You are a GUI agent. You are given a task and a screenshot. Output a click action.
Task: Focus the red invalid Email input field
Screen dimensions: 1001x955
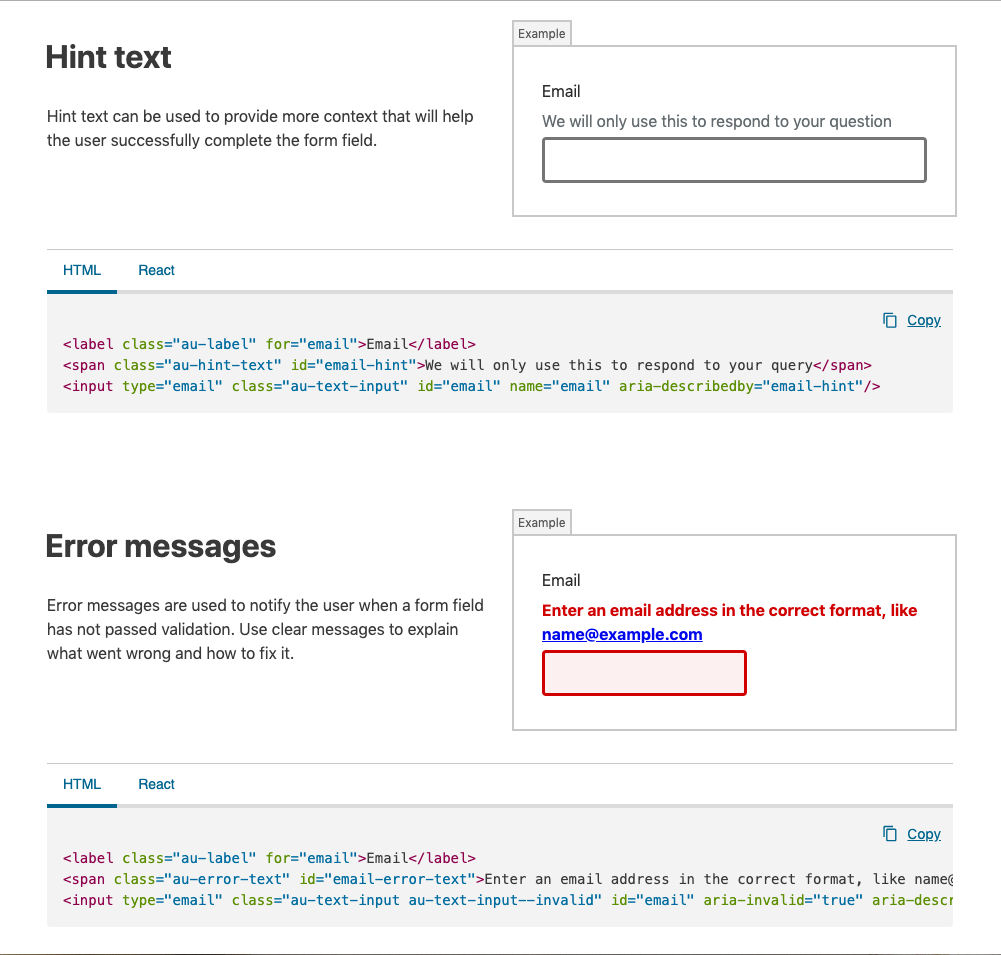[644, 673]
